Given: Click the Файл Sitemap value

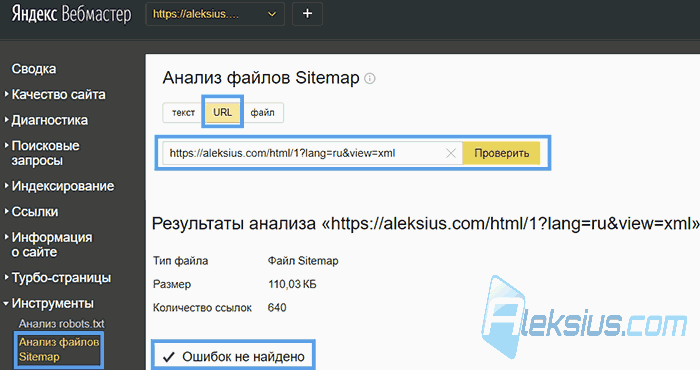Looking at the screenshot, I should click(303, 261).
